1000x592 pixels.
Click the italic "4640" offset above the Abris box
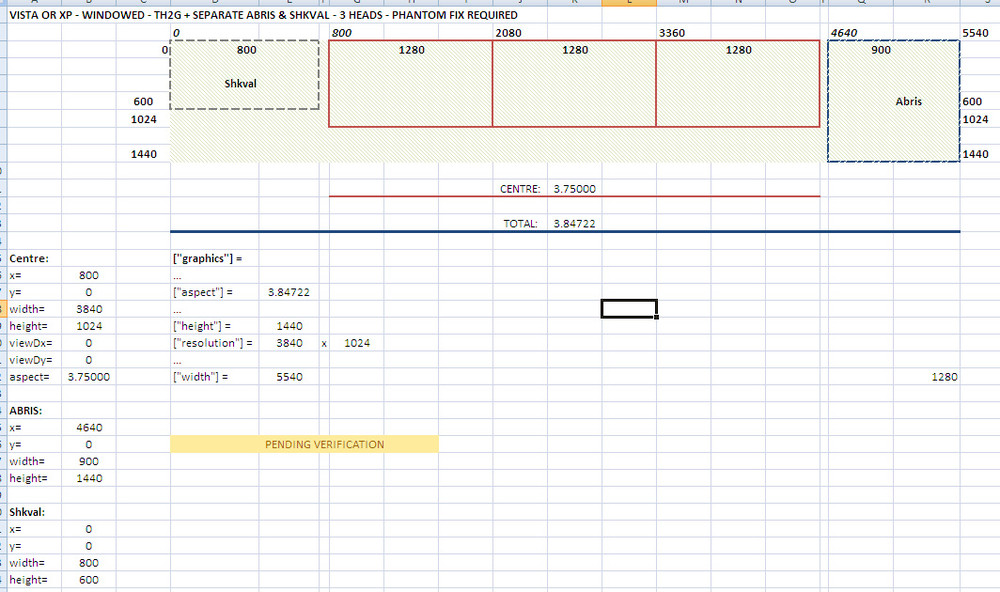[x=844, y=33]
